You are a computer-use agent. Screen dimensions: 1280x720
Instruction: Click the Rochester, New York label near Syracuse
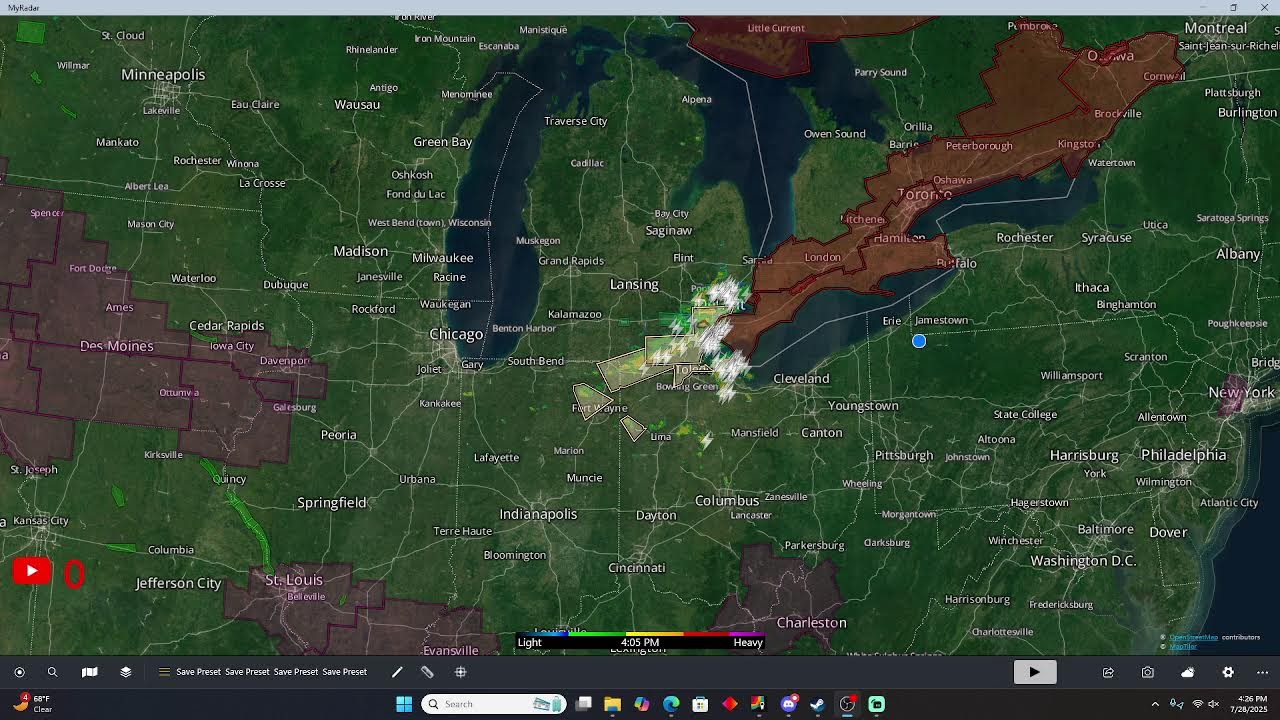click(x=1025, y=238)
